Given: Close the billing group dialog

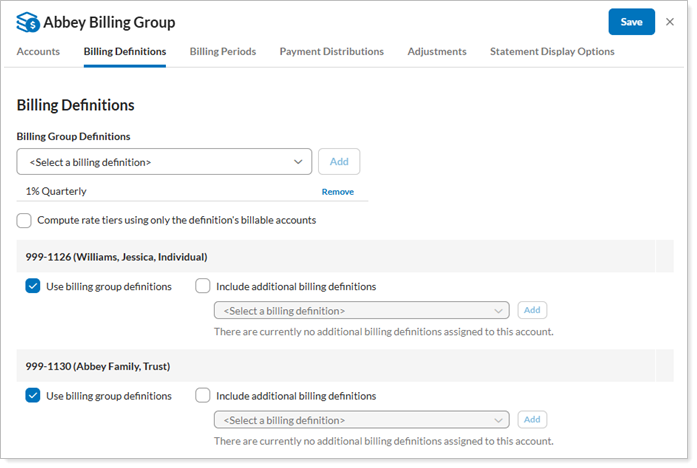Looking at the screenshot, I should pos(670,22).
